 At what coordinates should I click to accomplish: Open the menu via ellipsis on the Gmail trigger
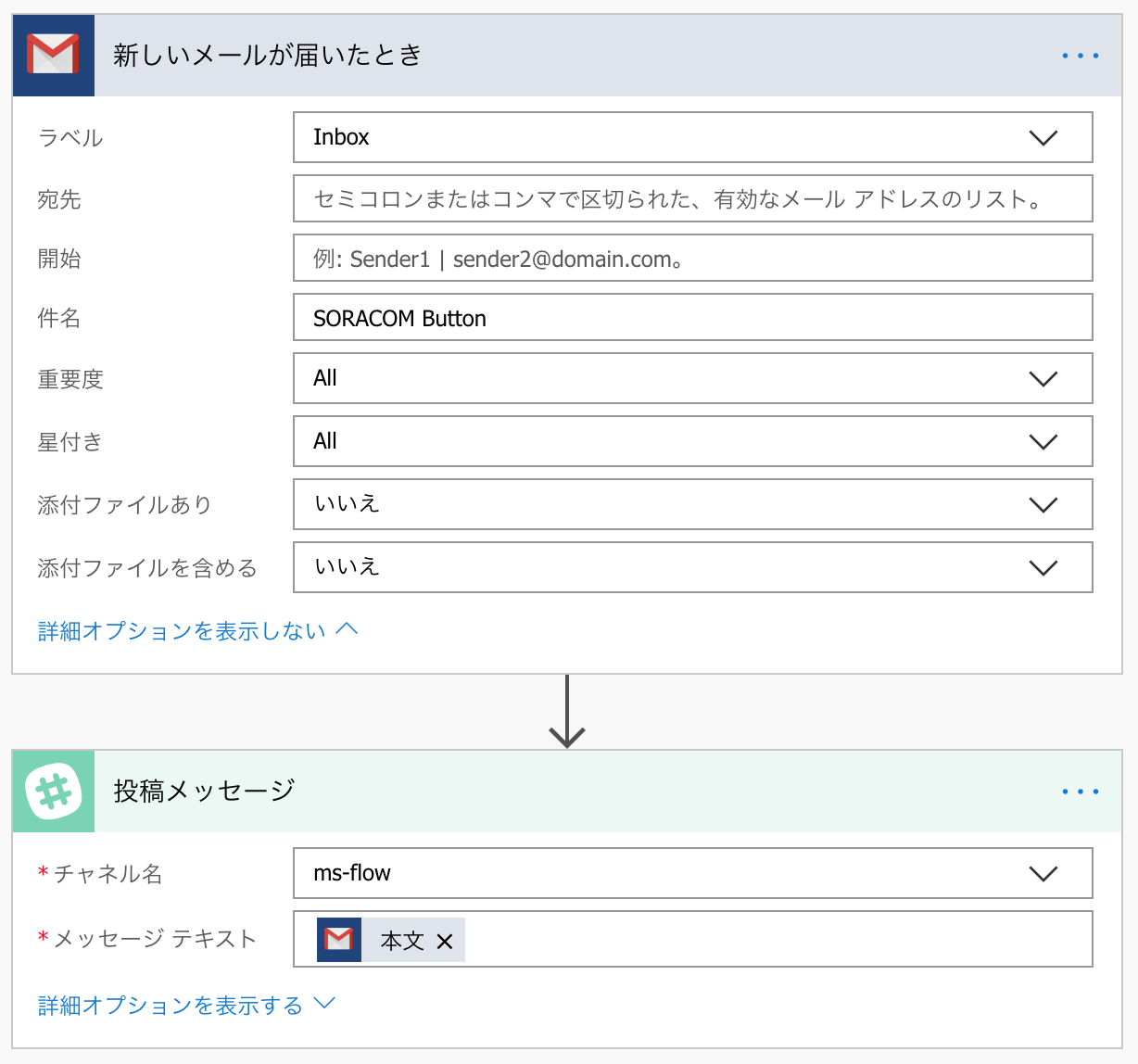(1079, 55)
